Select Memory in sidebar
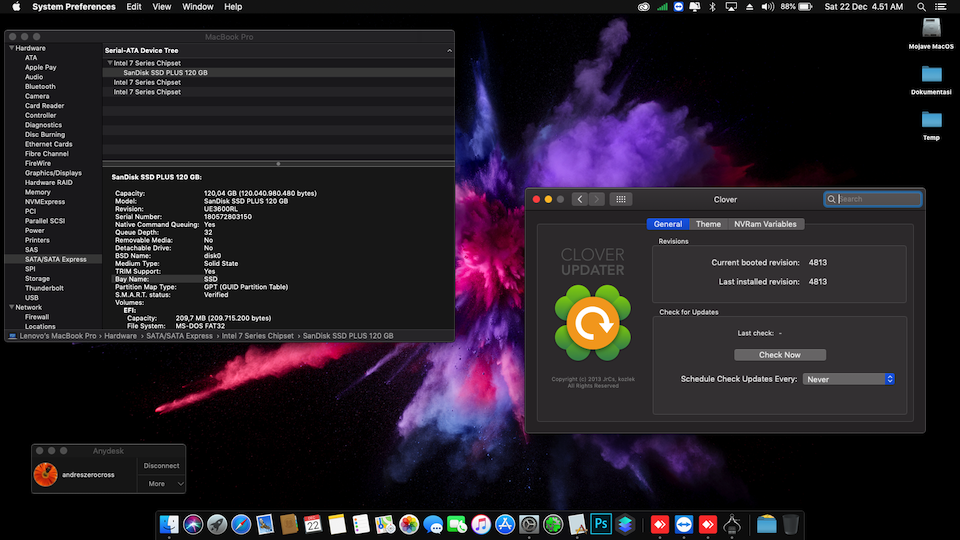960x540 pixels. coord(37,192)
